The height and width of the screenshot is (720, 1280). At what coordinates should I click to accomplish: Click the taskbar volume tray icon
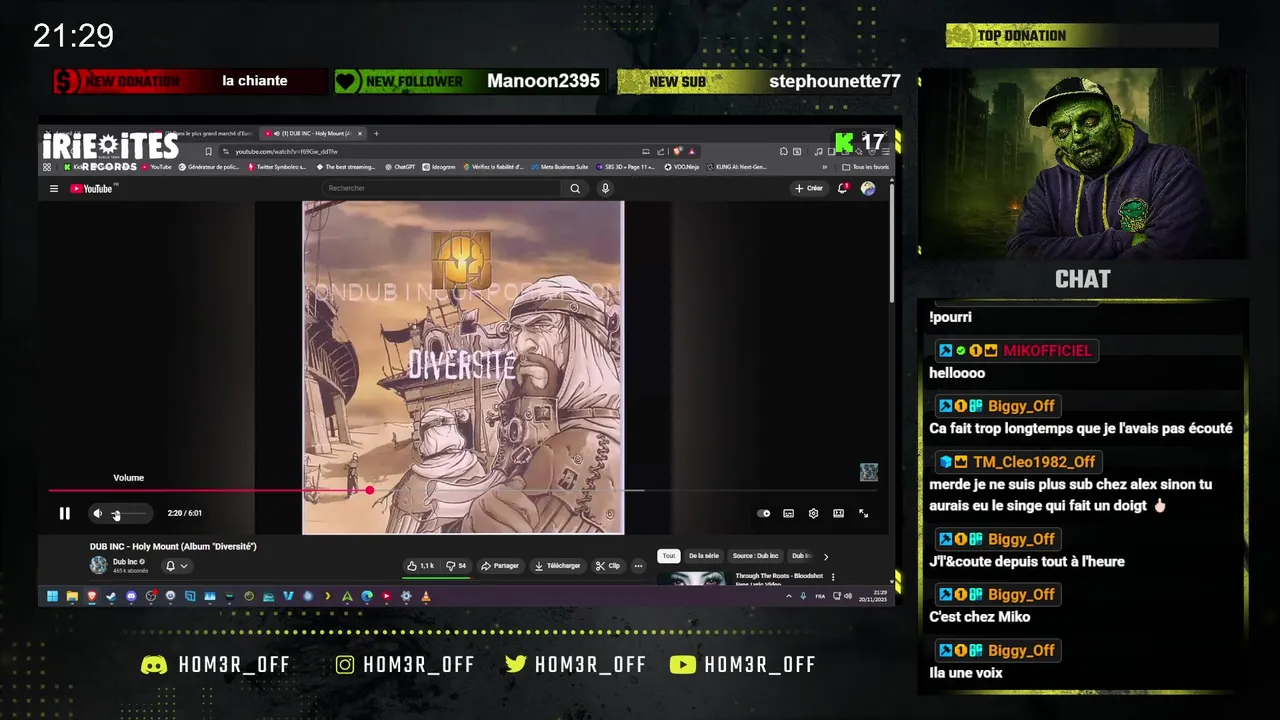(x=847, y=596)
